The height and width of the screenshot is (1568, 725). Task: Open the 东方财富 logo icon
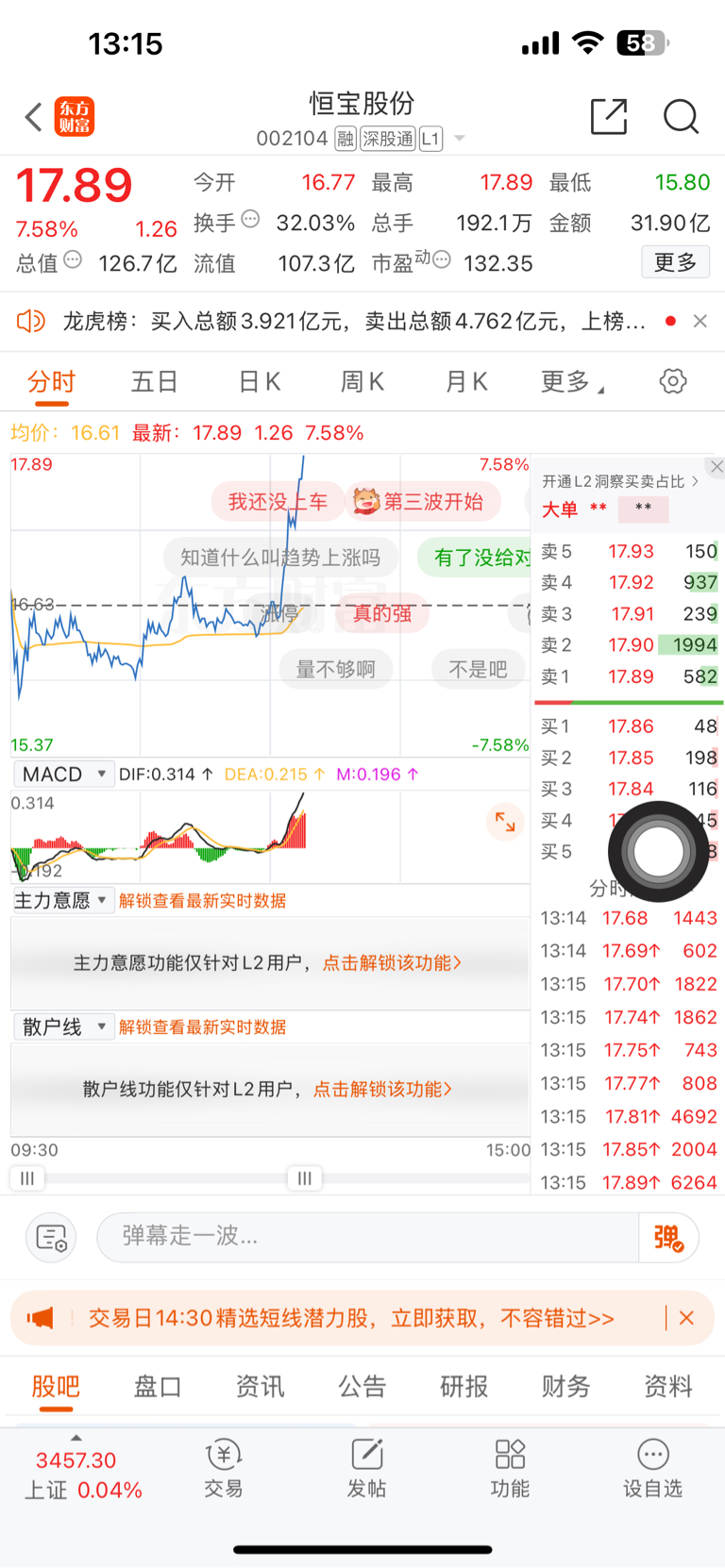pyautogui.click(x=75, y=117)
